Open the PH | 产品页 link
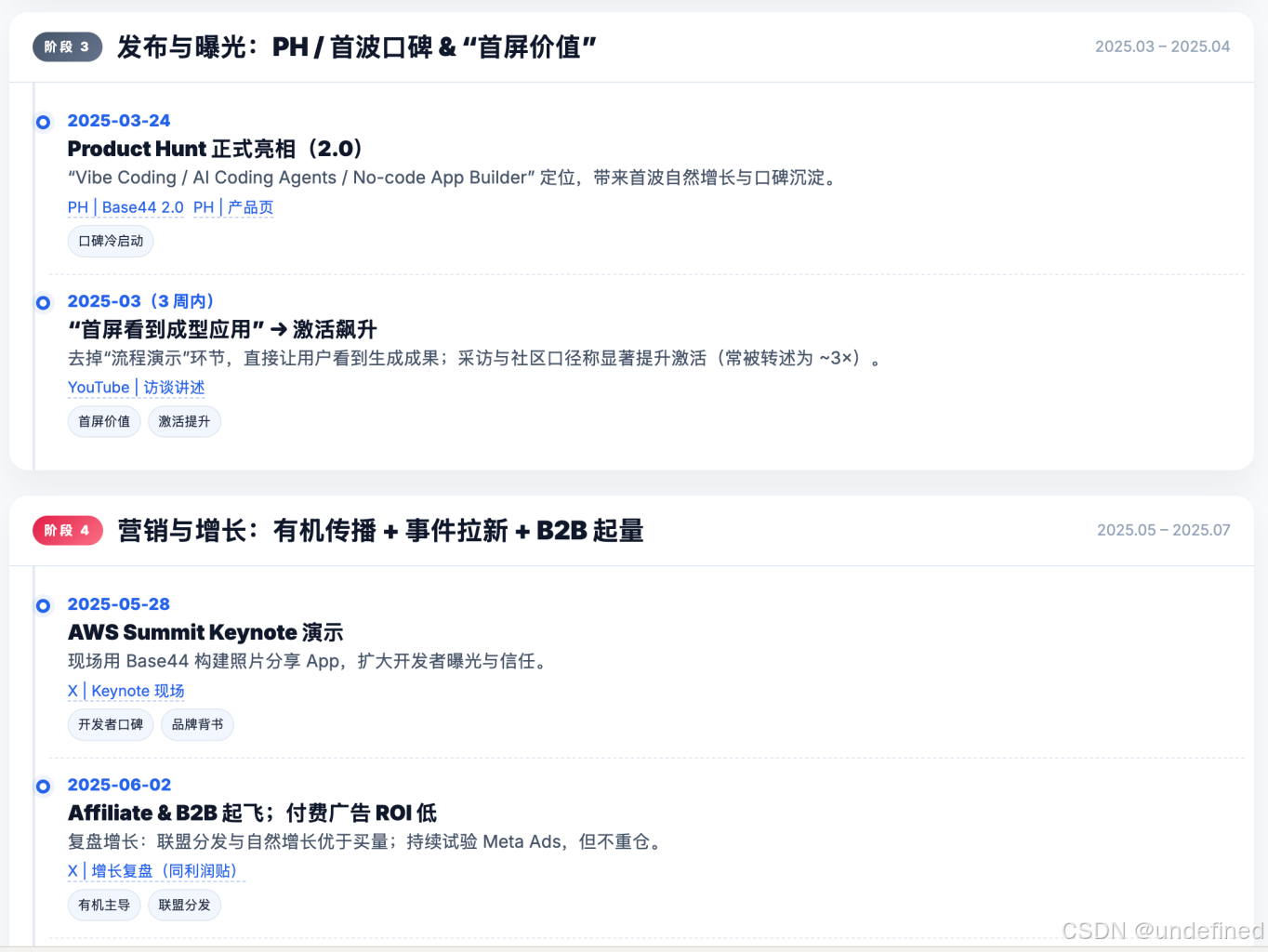Screen dimensions: 1268x952 (x=233, y=207)
